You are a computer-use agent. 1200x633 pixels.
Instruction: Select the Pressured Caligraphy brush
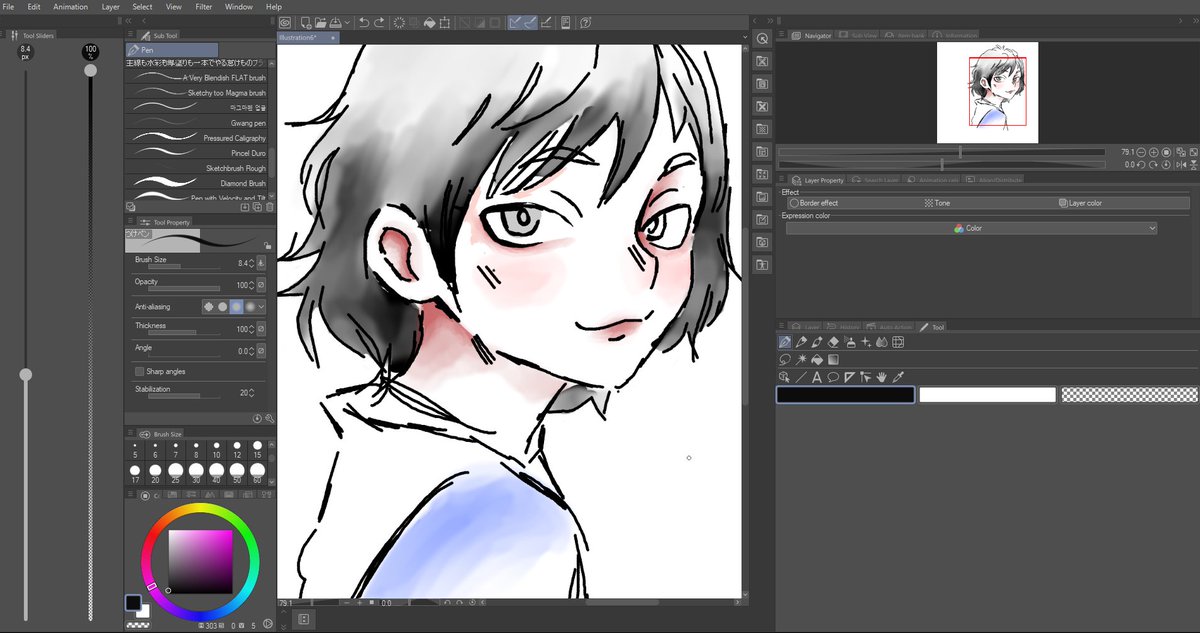(197, 138)
